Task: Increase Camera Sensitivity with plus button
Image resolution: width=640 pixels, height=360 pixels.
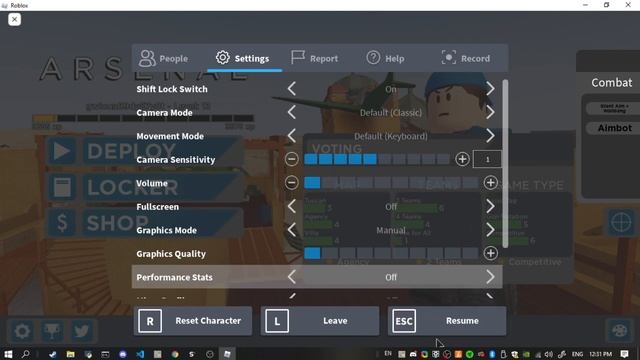Action: 462,159
